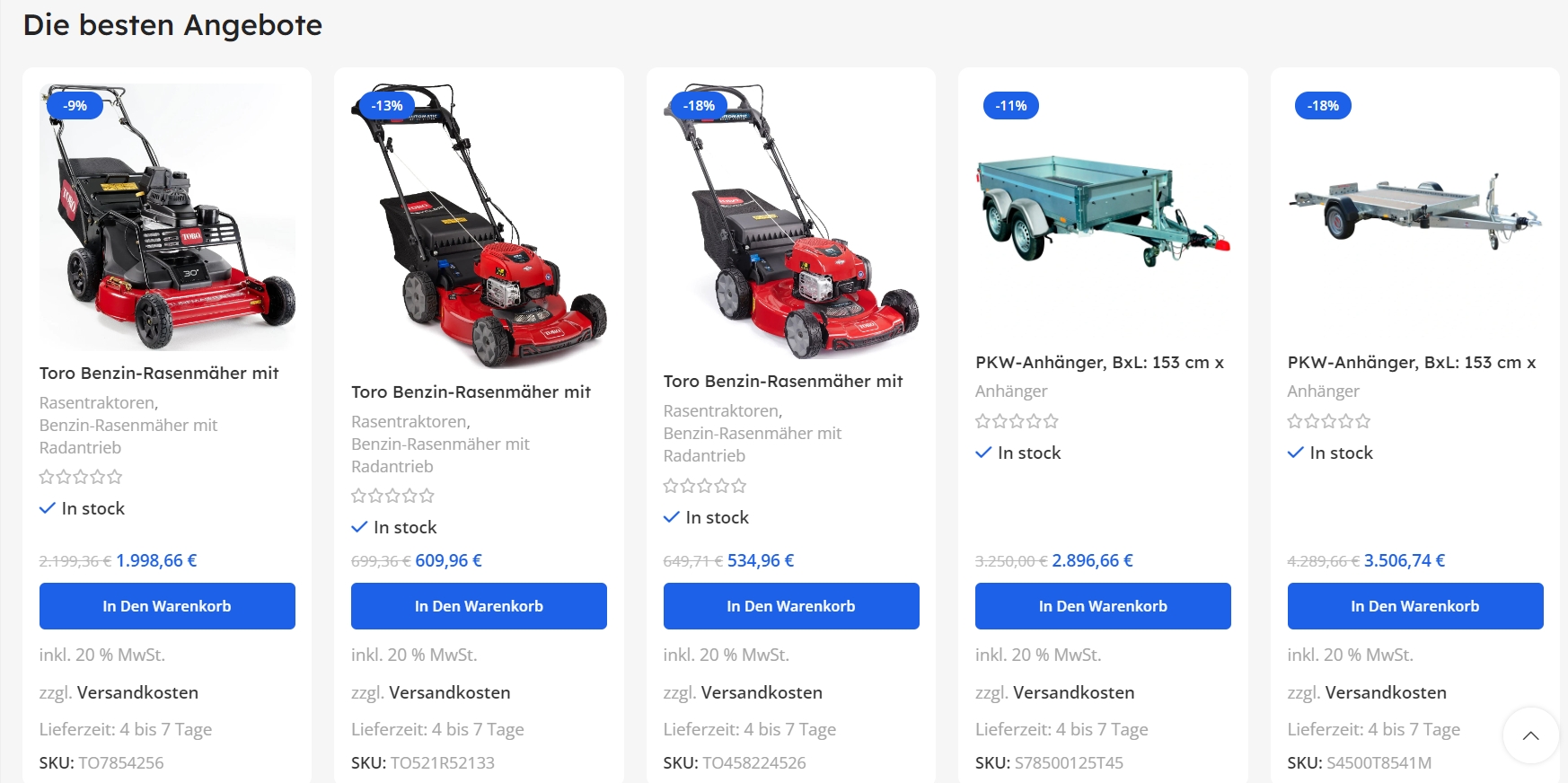Viewport: 1568px width, 783px height.
Task: Open the Anhänger category link of first trailer
Action: click(1011, 391)
